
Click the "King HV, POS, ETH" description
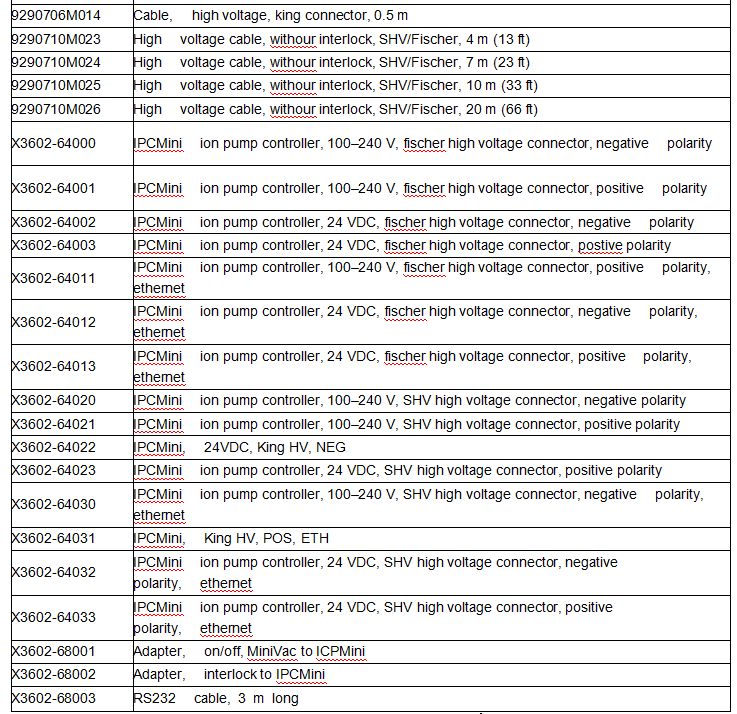click(x=266, y=538)
